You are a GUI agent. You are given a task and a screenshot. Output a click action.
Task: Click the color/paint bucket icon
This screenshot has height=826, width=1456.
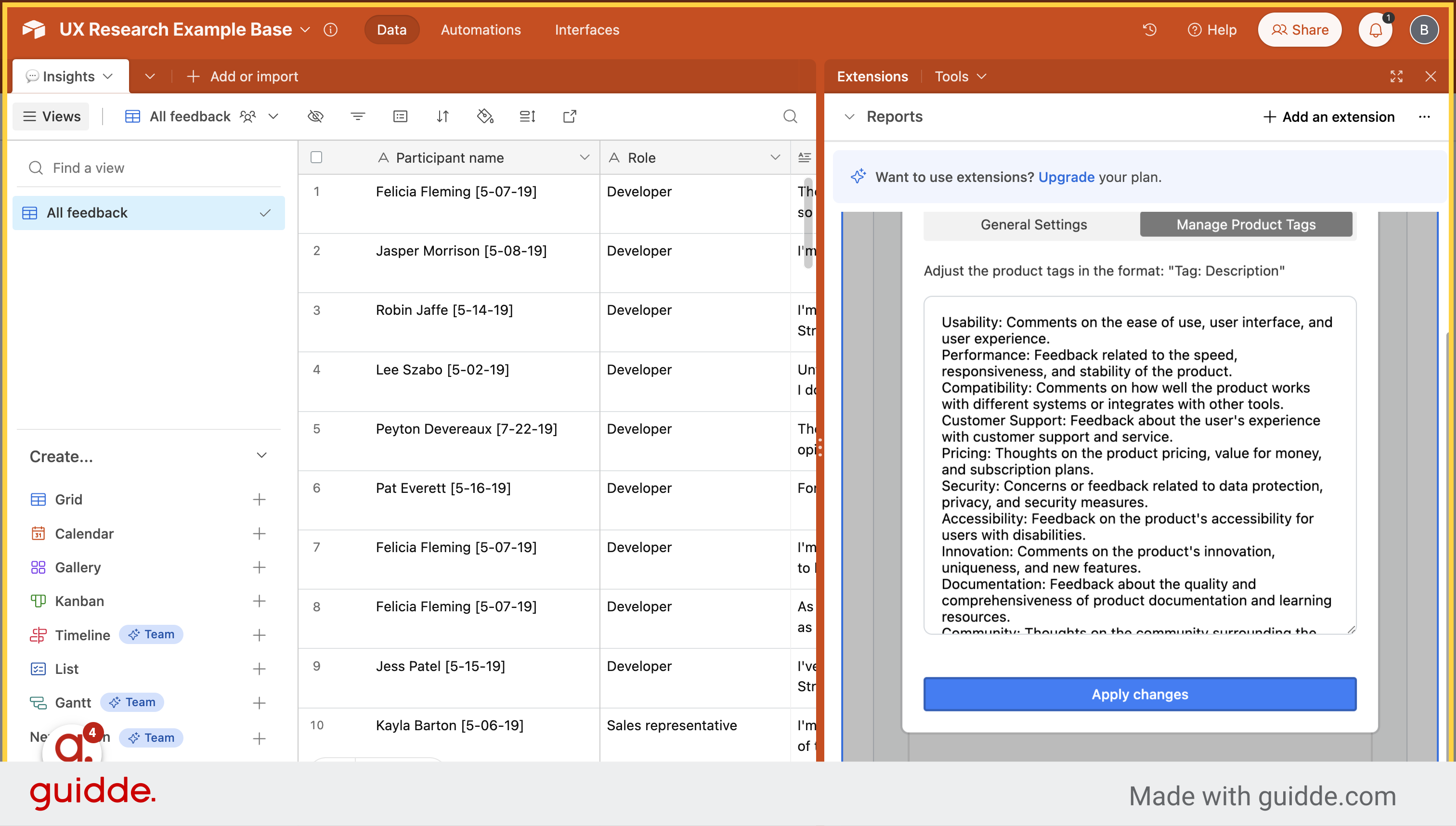pyautogui.click(x=485, y=116)
